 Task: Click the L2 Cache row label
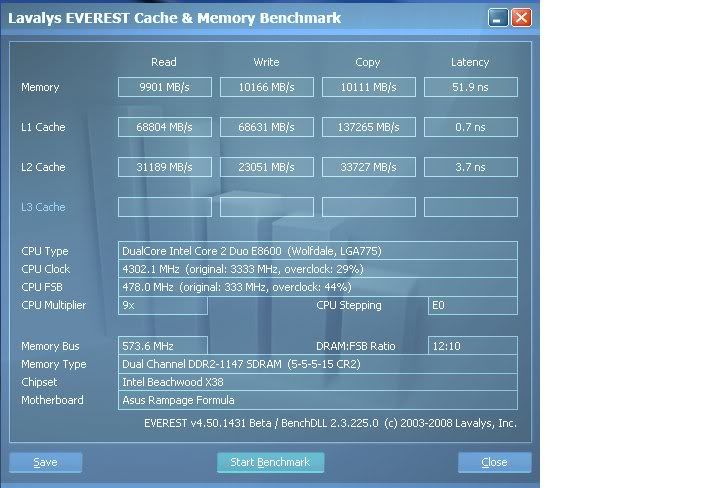[x=43, y=167]
